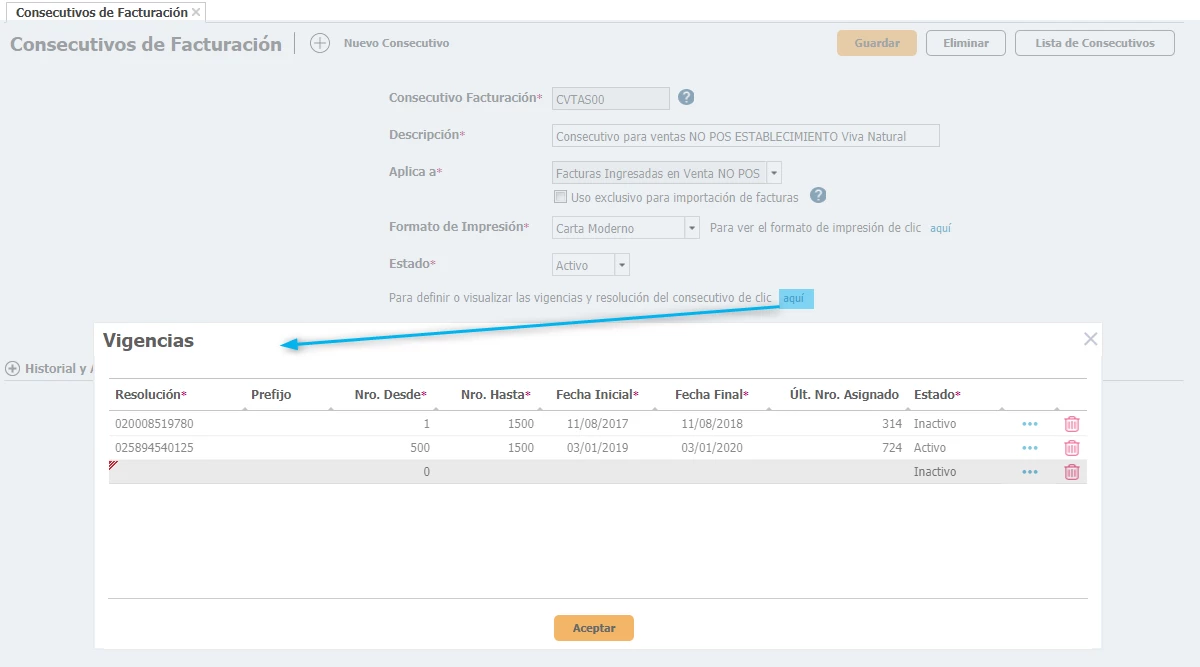The image size is (1200, 667).
Task: Close the Vigencias dialog with the X
Action: click(x=1090, y=339)
